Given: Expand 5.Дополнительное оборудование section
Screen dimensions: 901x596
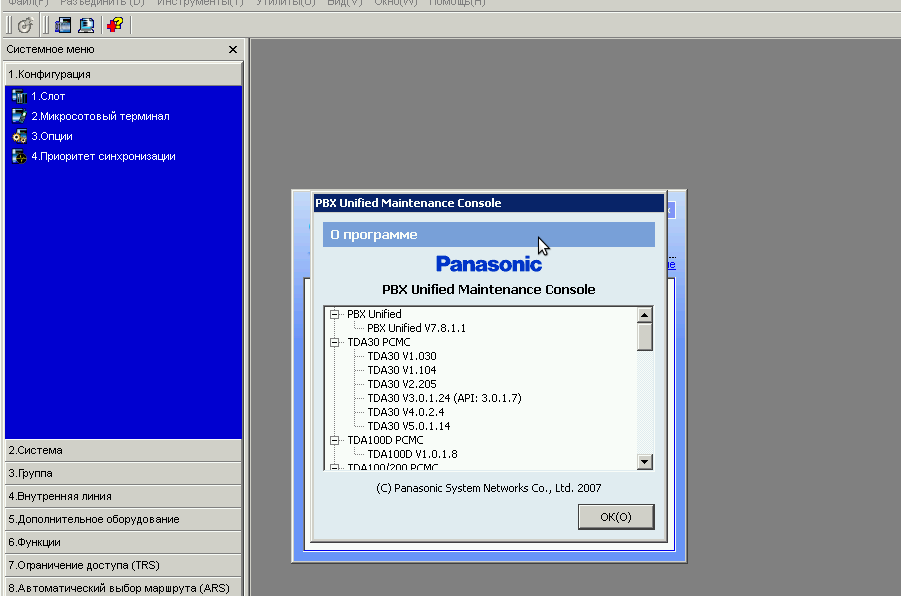Looking at the screenshot, I should [x=124, y=520].
